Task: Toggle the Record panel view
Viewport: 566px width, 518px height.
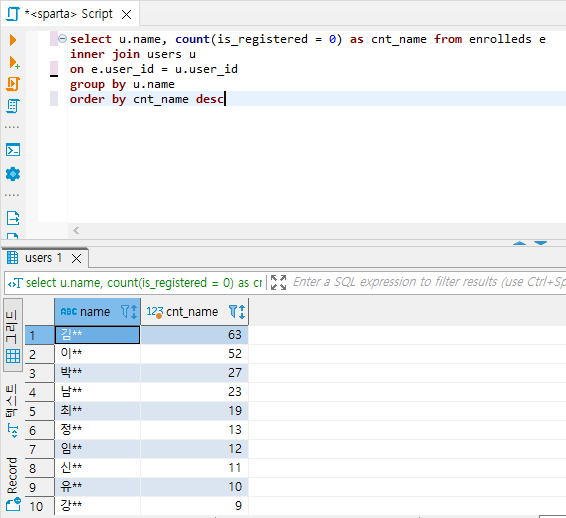Action: pyautogui.click(x=13, y=484)
